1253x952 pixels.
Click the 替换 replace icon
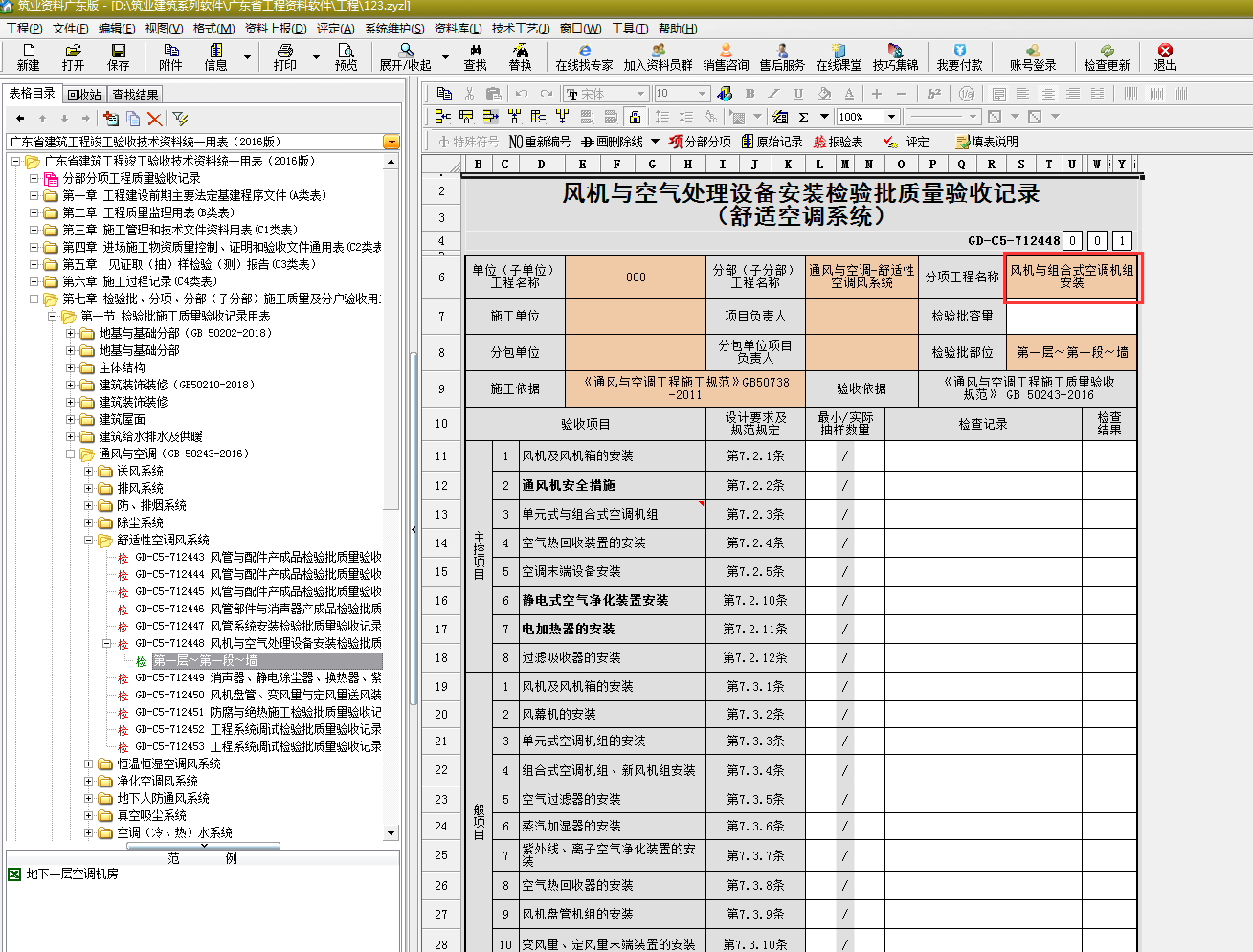520,57
